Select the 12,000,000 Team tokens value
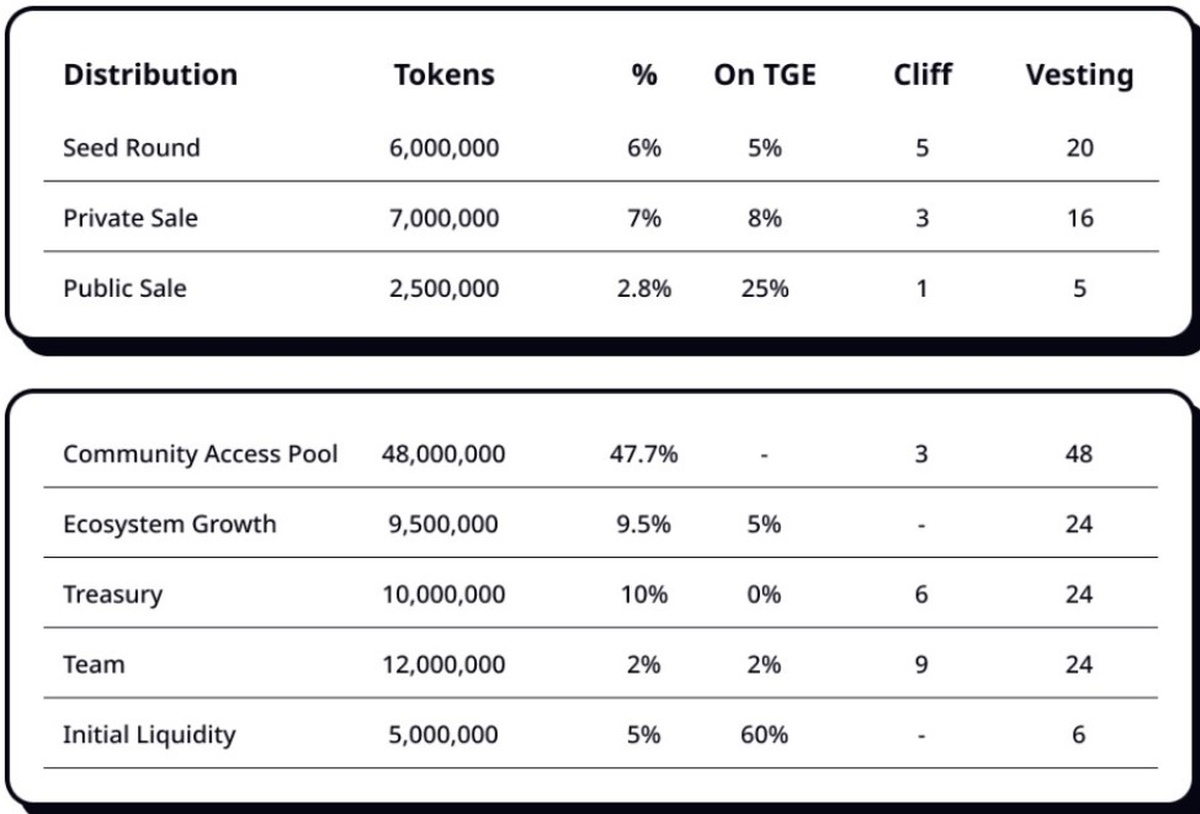This screenshot has height=814, width=1200. pyautogui.click(x=443, y=665)
